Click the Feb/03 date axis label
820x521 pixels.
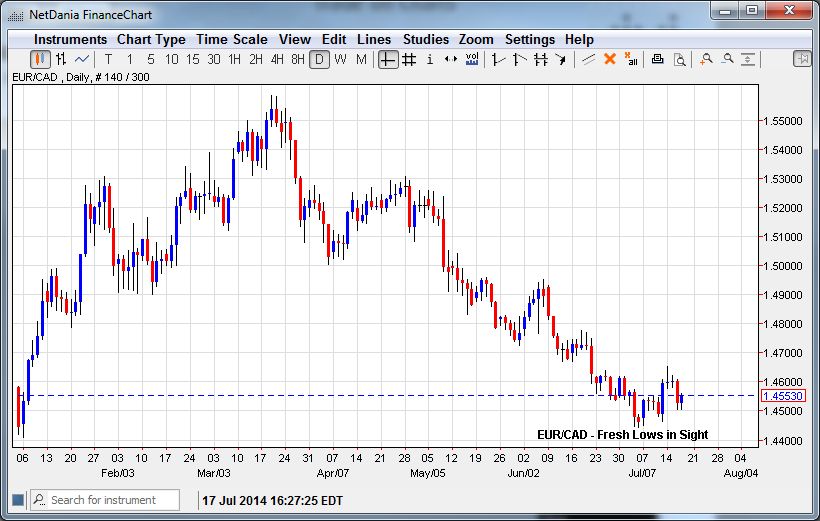[118, 473]
